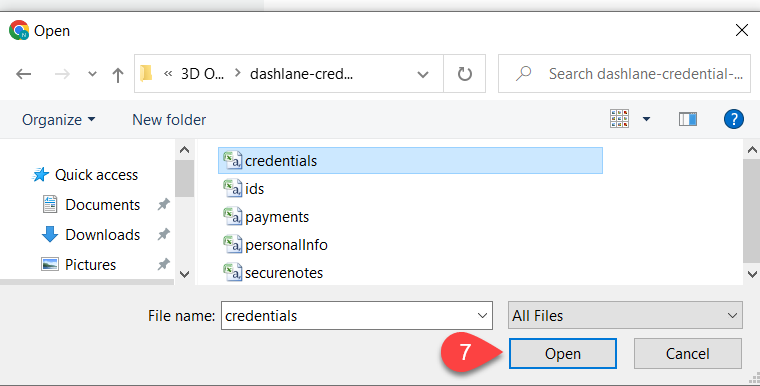Viewport: 760px width, 386px height.
Task: Open the recent locations dropdown arrow
Action: pyautogui.click(x=92, y=74)
